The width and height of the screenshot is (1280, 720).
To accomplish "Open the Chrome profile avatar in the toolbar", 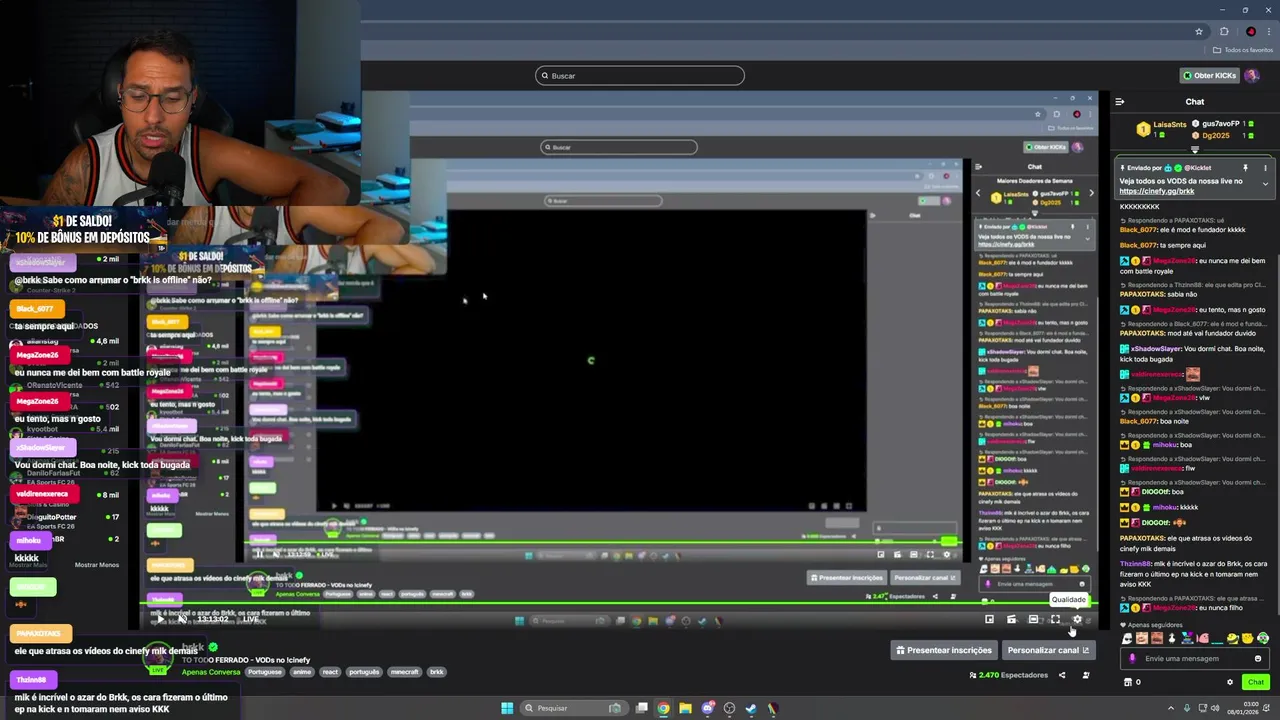I will point(1250,31).
